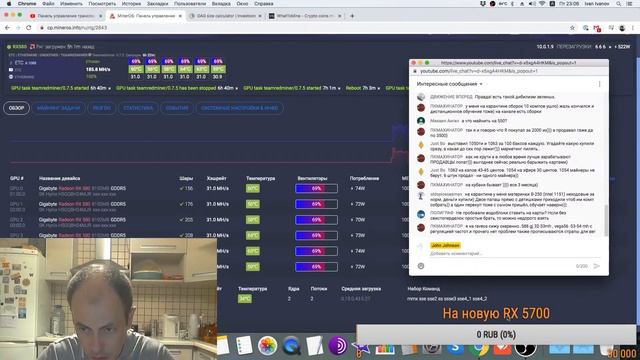Click Хэшрейт column header
The image size is (640, 360).
(216, 178)
